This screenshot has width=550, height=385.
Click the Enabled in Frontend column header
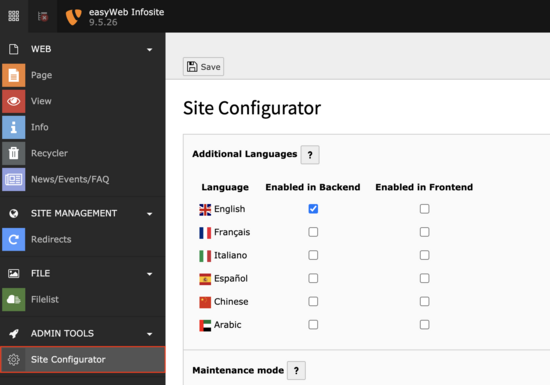click(x=424, y=187)
